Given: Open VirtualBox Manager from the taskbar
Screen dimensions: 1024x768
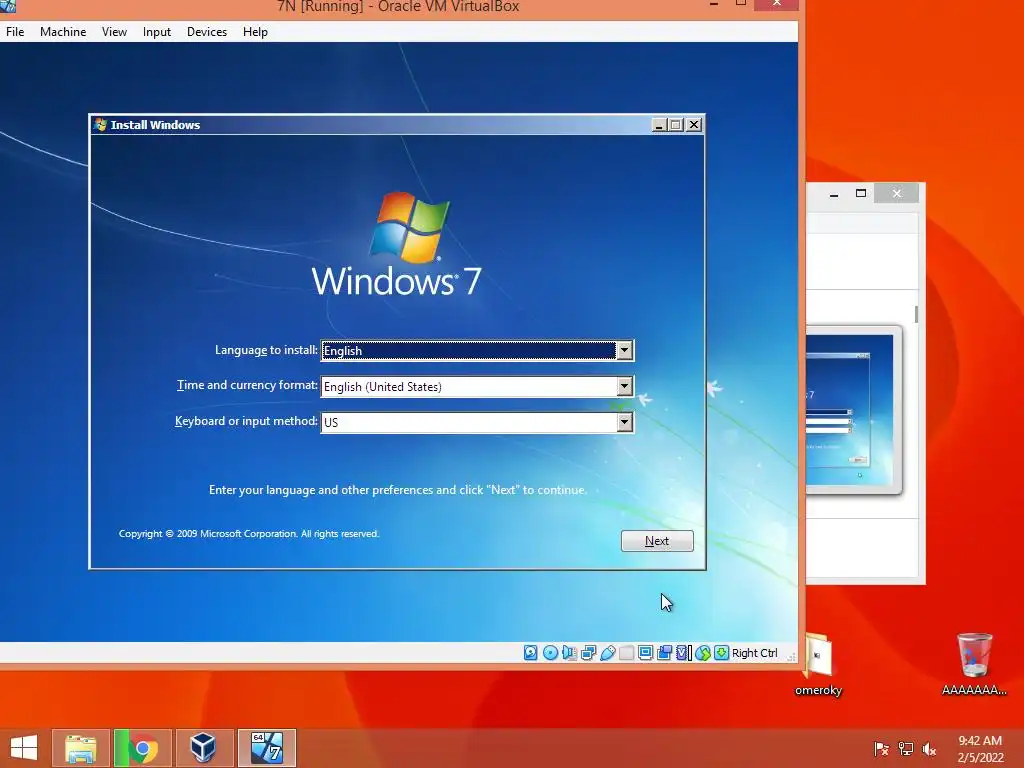Looking at the screenshot, I should point(203,748).
